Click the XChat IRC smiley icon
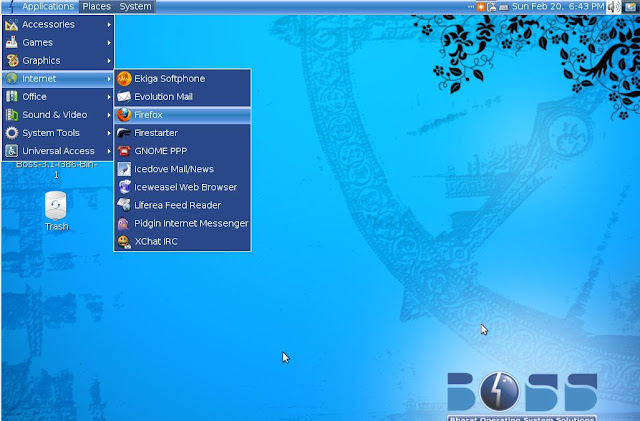The width and height of the screenshot is (640, 421). pyautogui.click(x=124, y=241)
